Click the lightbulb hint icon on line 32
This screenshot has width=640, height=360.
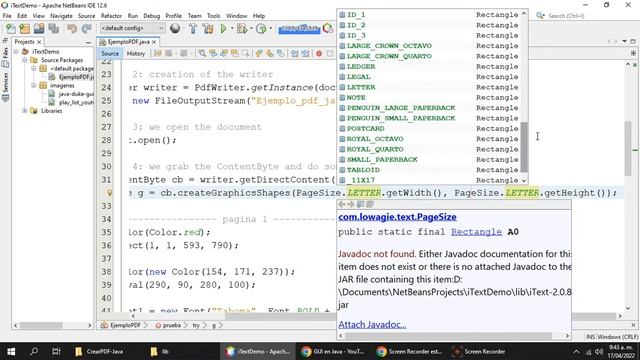109,193
